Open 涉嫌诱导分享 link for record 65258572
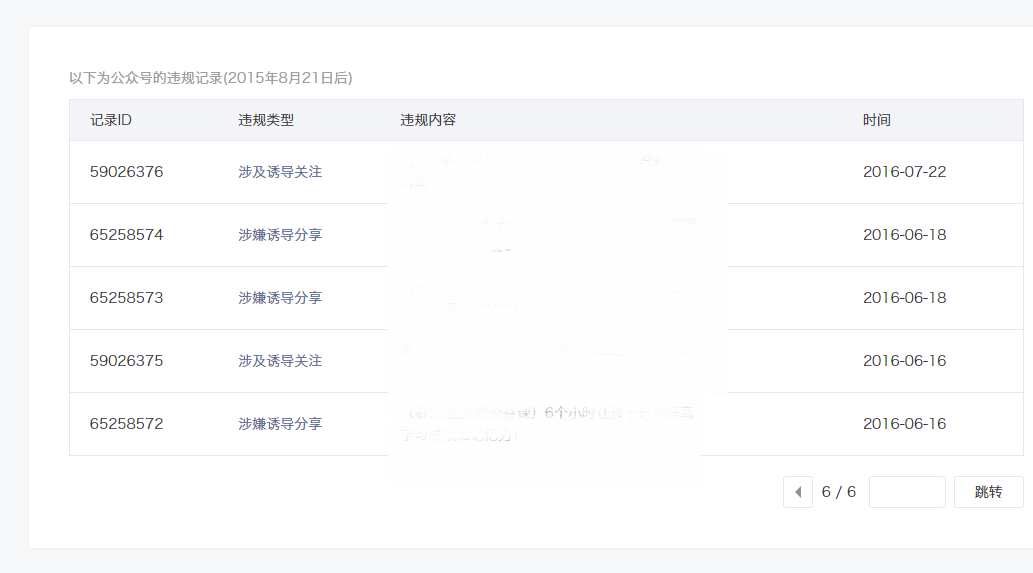This screenshot has height=573, width=1033. pyautogui.click(x=280, y=424)
